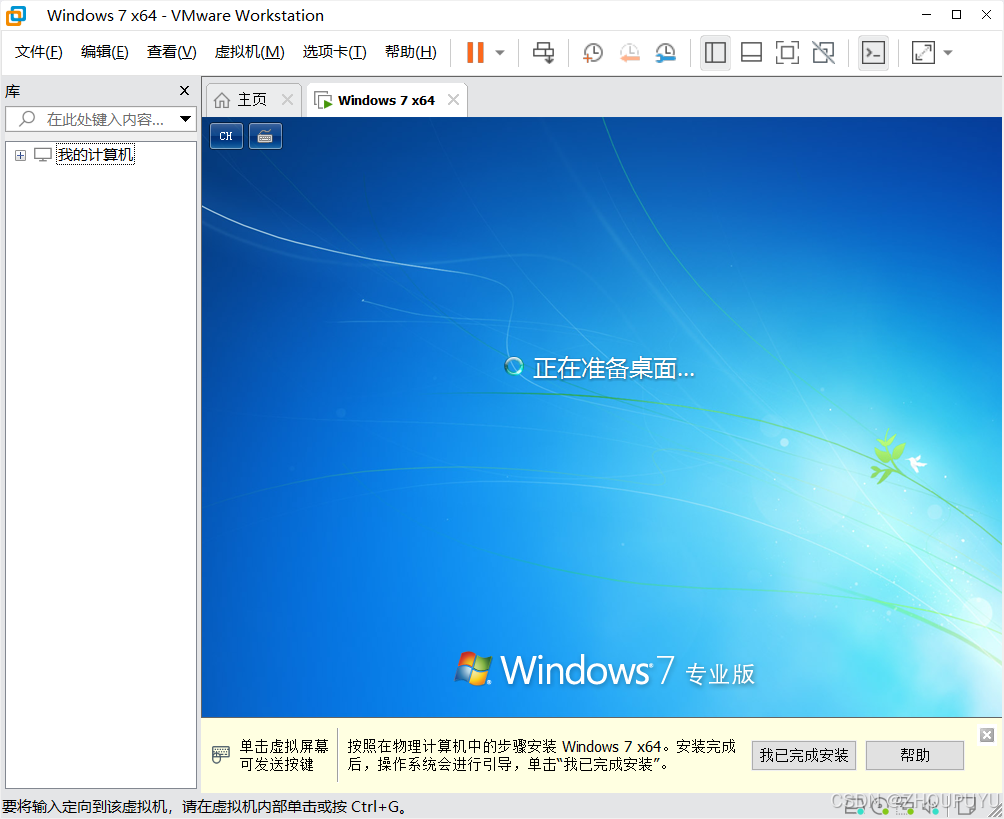Pause the virtual machine with the orange button
This screenshot has width=1004, height=819.
[475, 53]
